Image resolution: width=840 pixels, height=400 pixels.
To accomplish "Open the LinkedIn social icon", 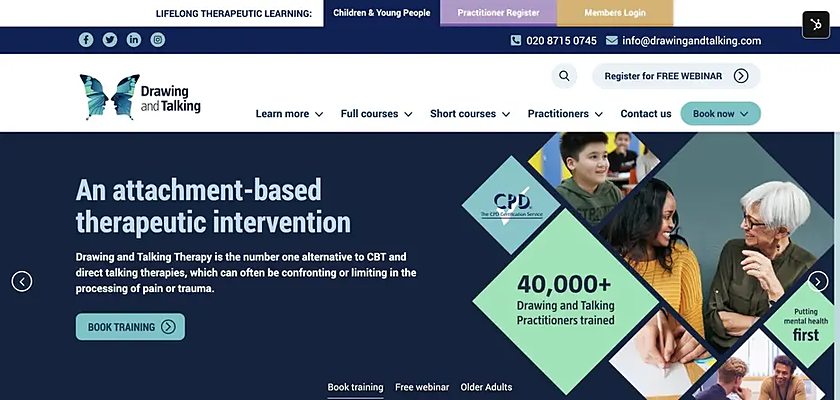I will click(x=134, y=40).
